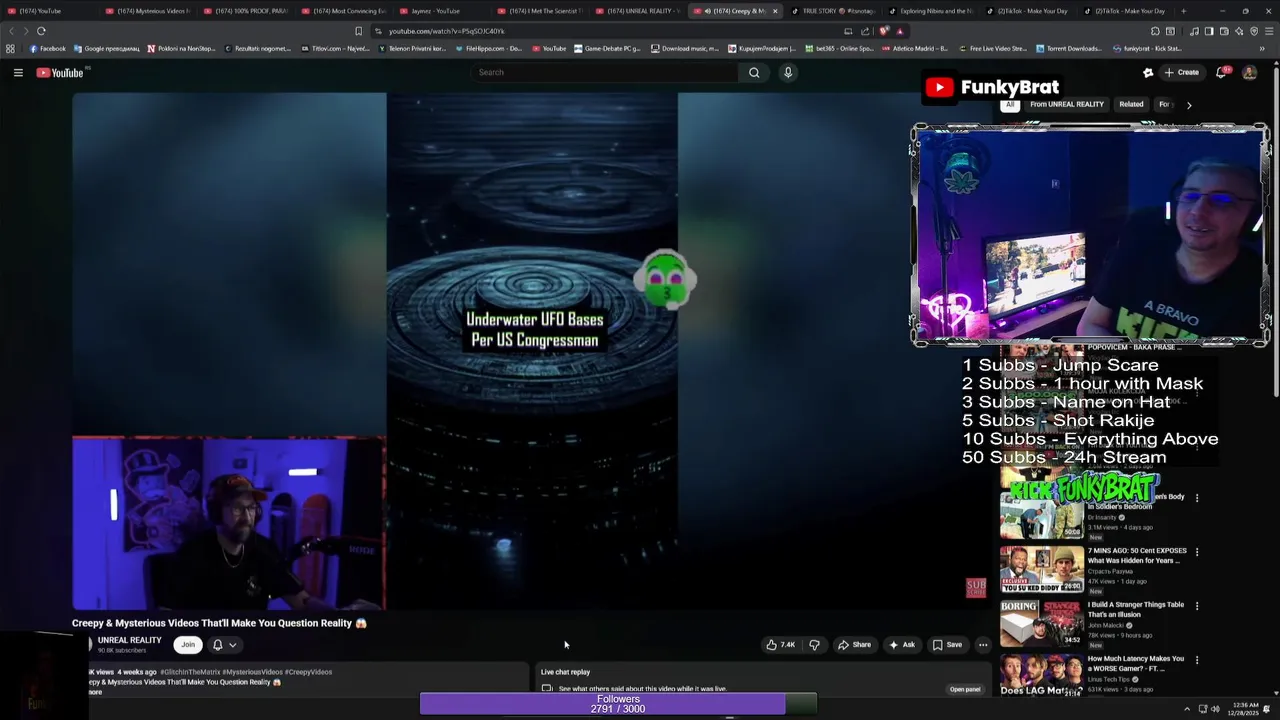Screen dimensions: 1280x720
Task: Open the YouTube notifications bell in the header
Action: click(1221, 72)
